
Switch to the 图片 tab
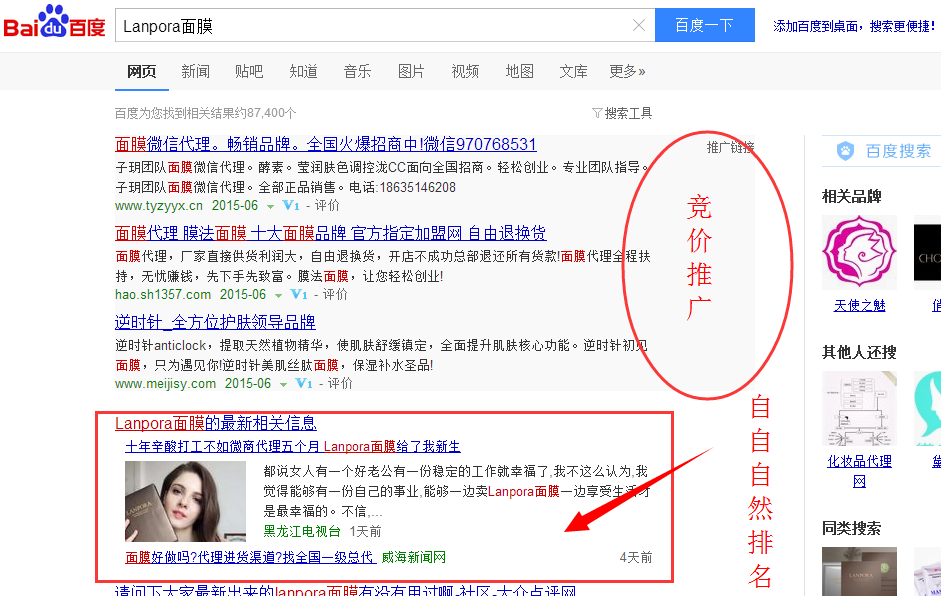pyautogui.click(x=411, y=71)
